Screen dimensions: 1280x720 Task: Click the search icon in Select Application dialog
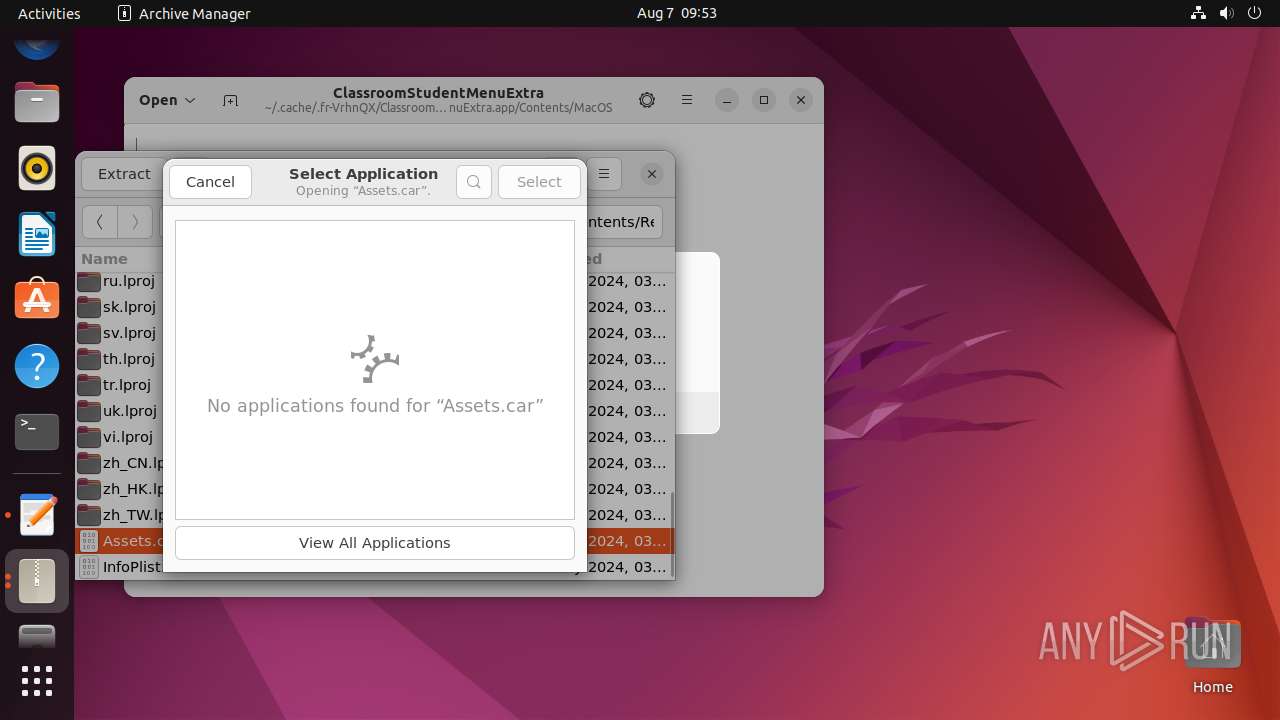tap(474, 182)
